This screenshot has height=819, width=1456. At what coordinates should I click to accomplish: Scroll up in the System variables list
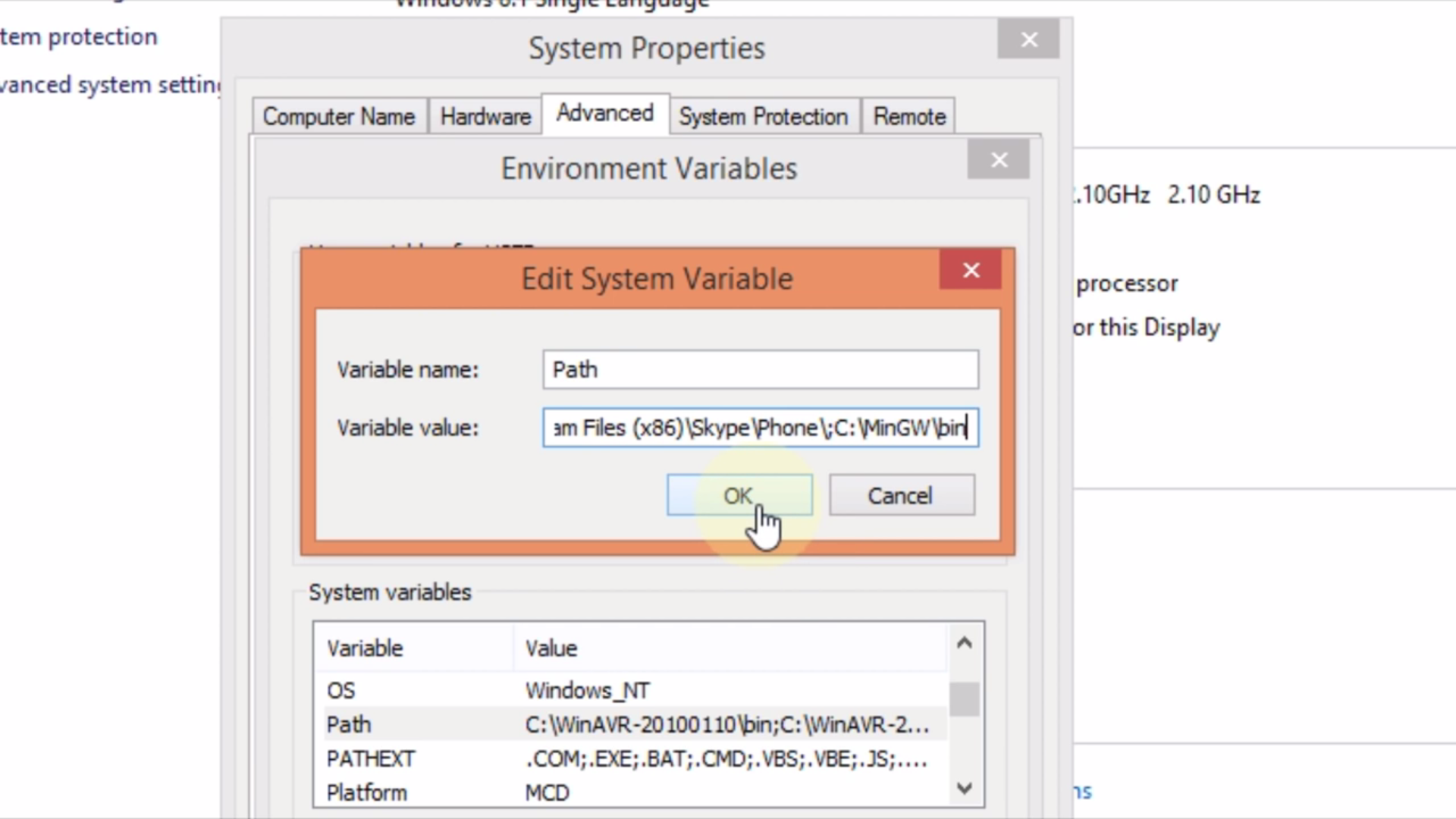click(963, 643)
